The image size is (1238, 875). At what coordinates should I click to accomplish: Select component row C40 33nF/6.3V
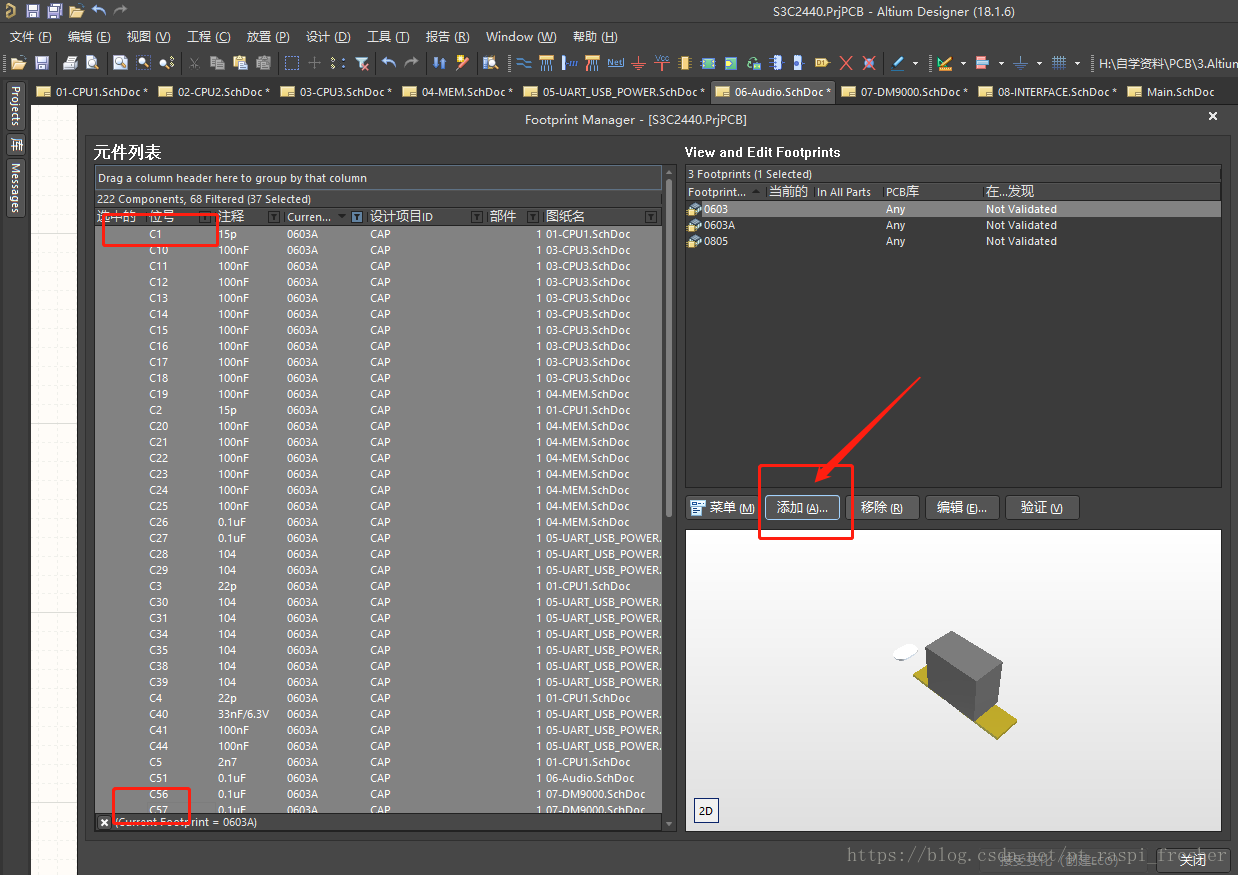pos(379,714)
